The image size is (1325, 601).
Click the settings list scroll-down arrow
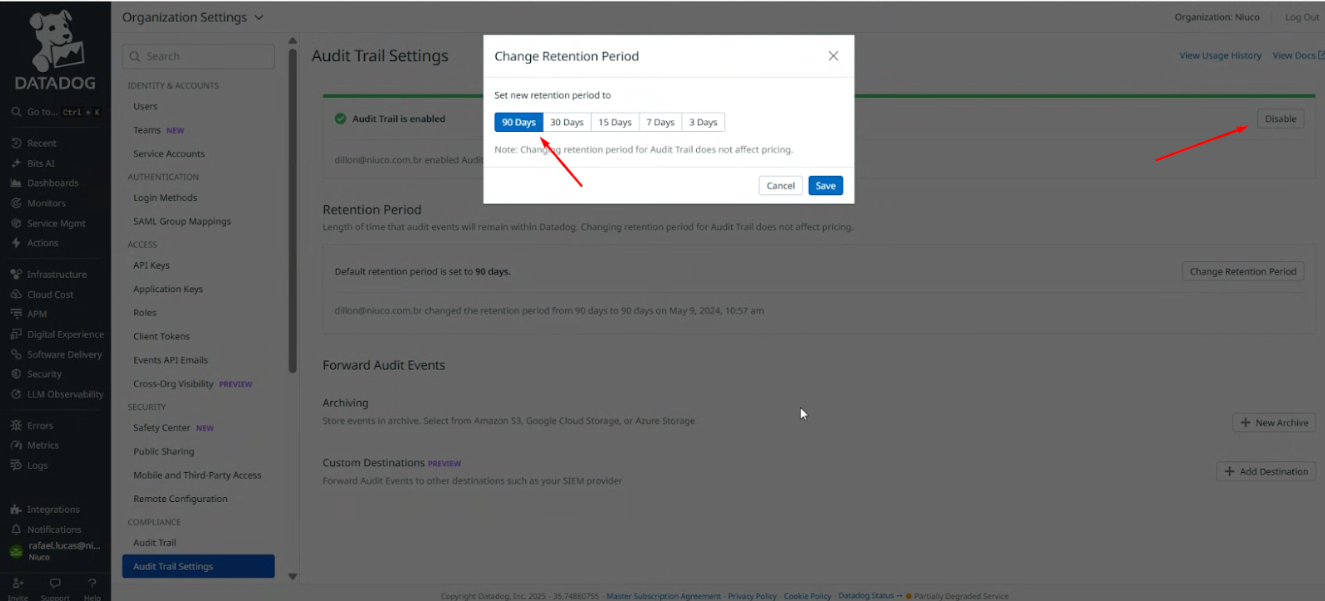click(x=292, y=576)
